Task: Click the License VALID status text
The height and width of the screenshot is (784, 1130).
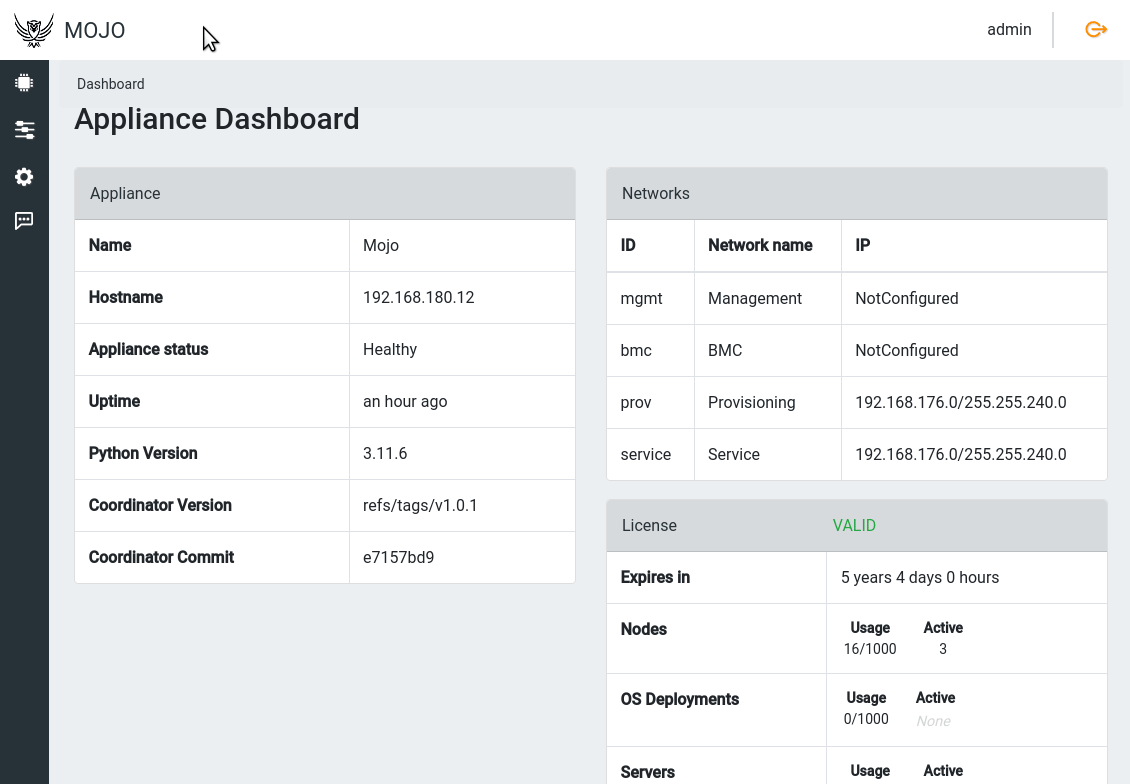Action: (x=854, y=526)
